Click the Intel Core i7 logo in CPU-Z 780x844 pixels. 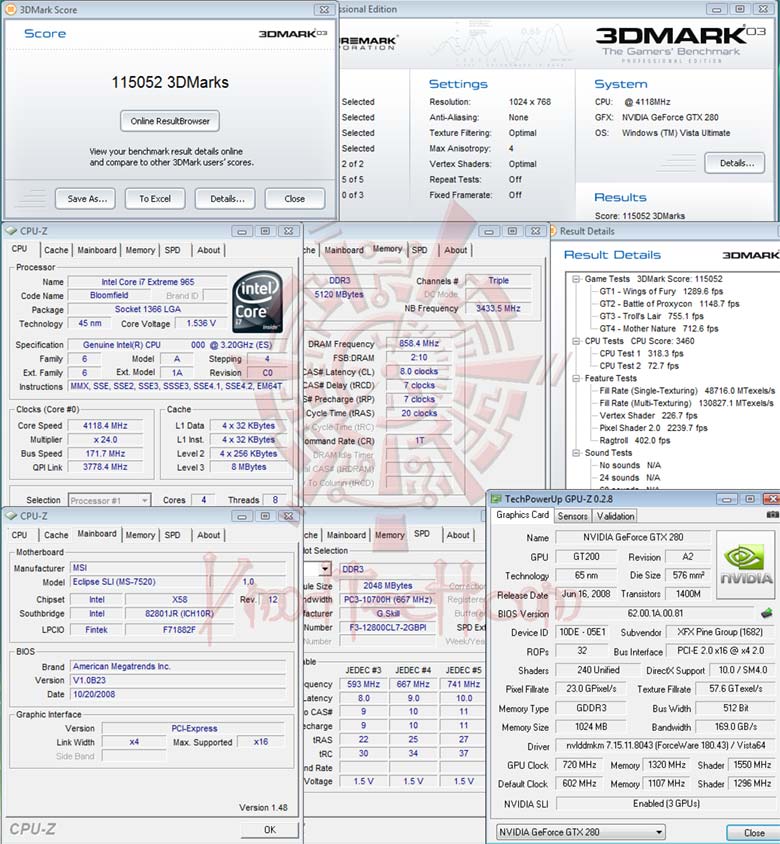pos(258,301)
